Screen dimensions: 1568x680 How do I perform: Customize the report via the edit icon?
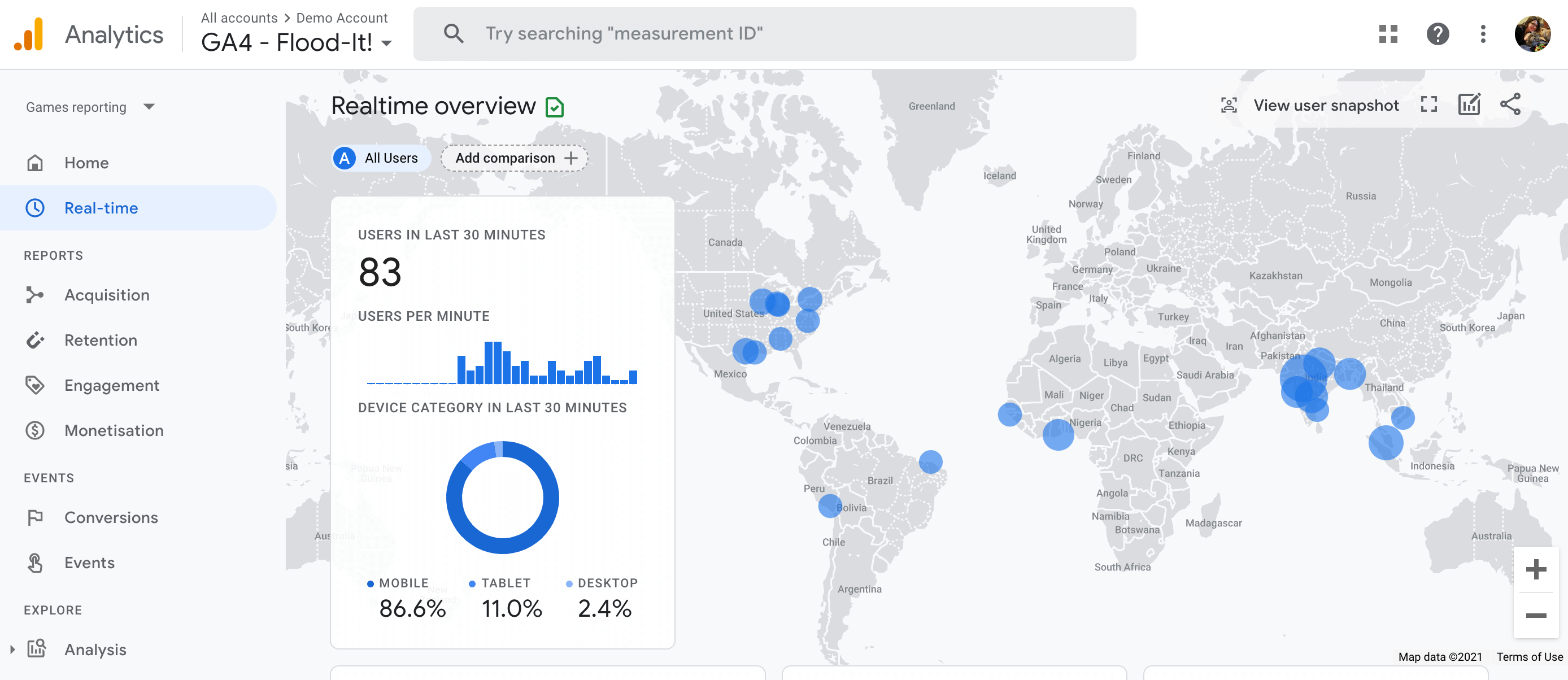(x=1469, y=104)
